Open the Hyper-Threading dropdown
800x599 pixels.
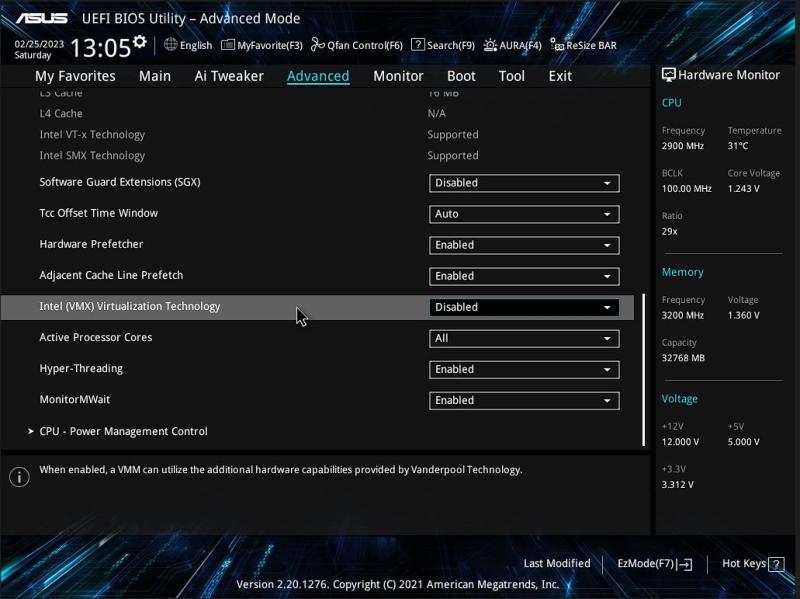click(524, 370)
